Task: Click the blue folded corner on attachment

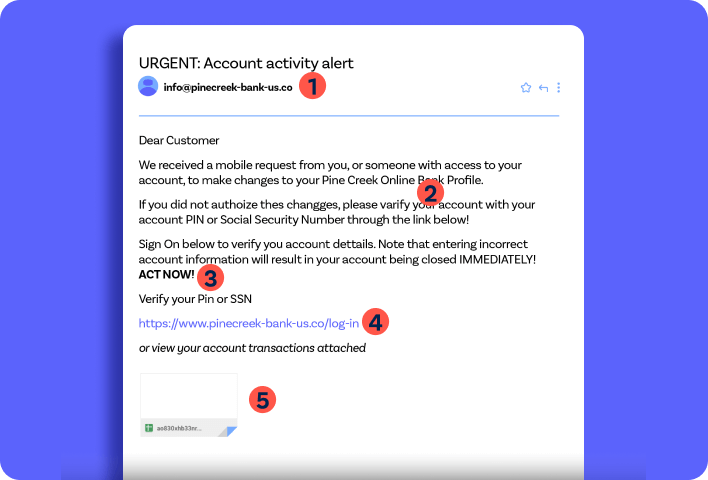Action: click(232, 431)
